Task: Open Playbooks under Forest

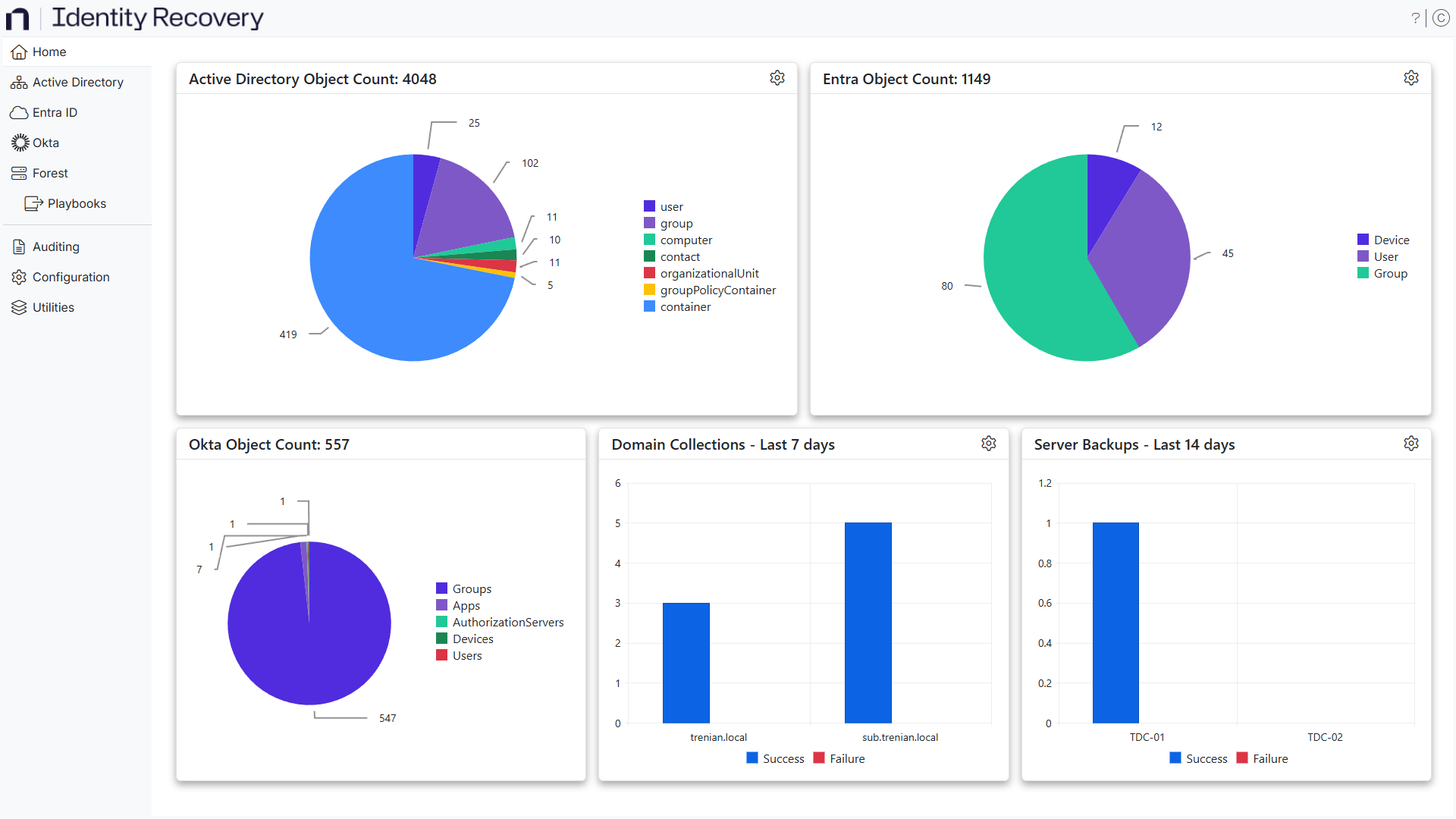Action: (76, 203)
